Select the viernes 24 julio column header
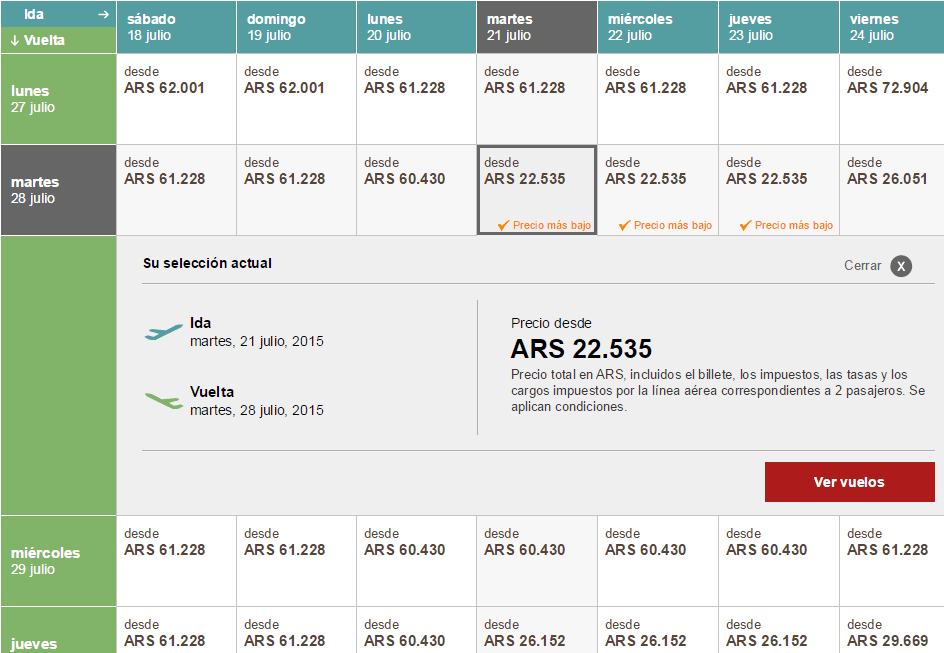This screenshot has width=944, height=653. (x=892, y=27)
